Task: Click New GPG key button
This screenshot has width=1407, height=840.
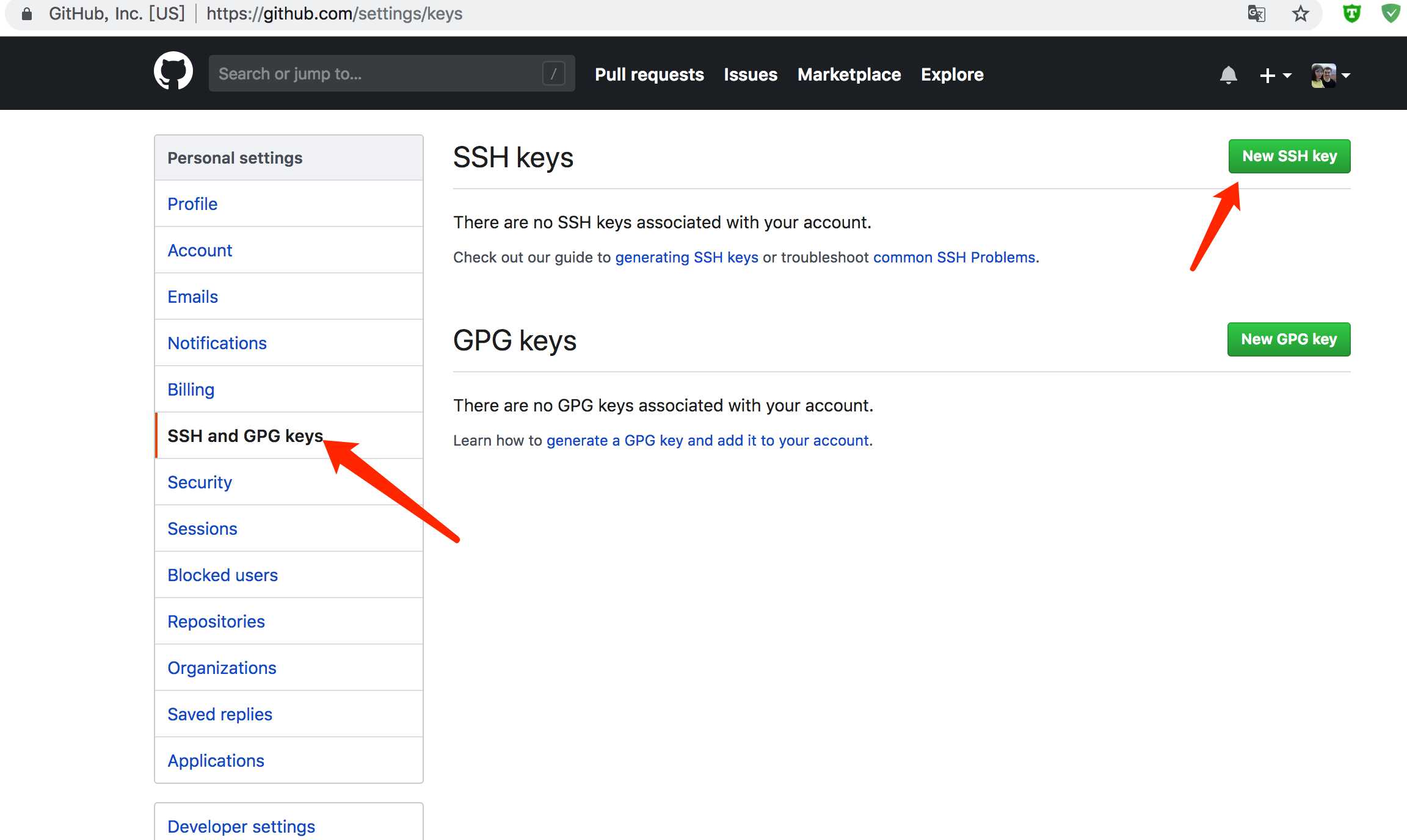Action: pyautogui.click(x=1289, y=339)
